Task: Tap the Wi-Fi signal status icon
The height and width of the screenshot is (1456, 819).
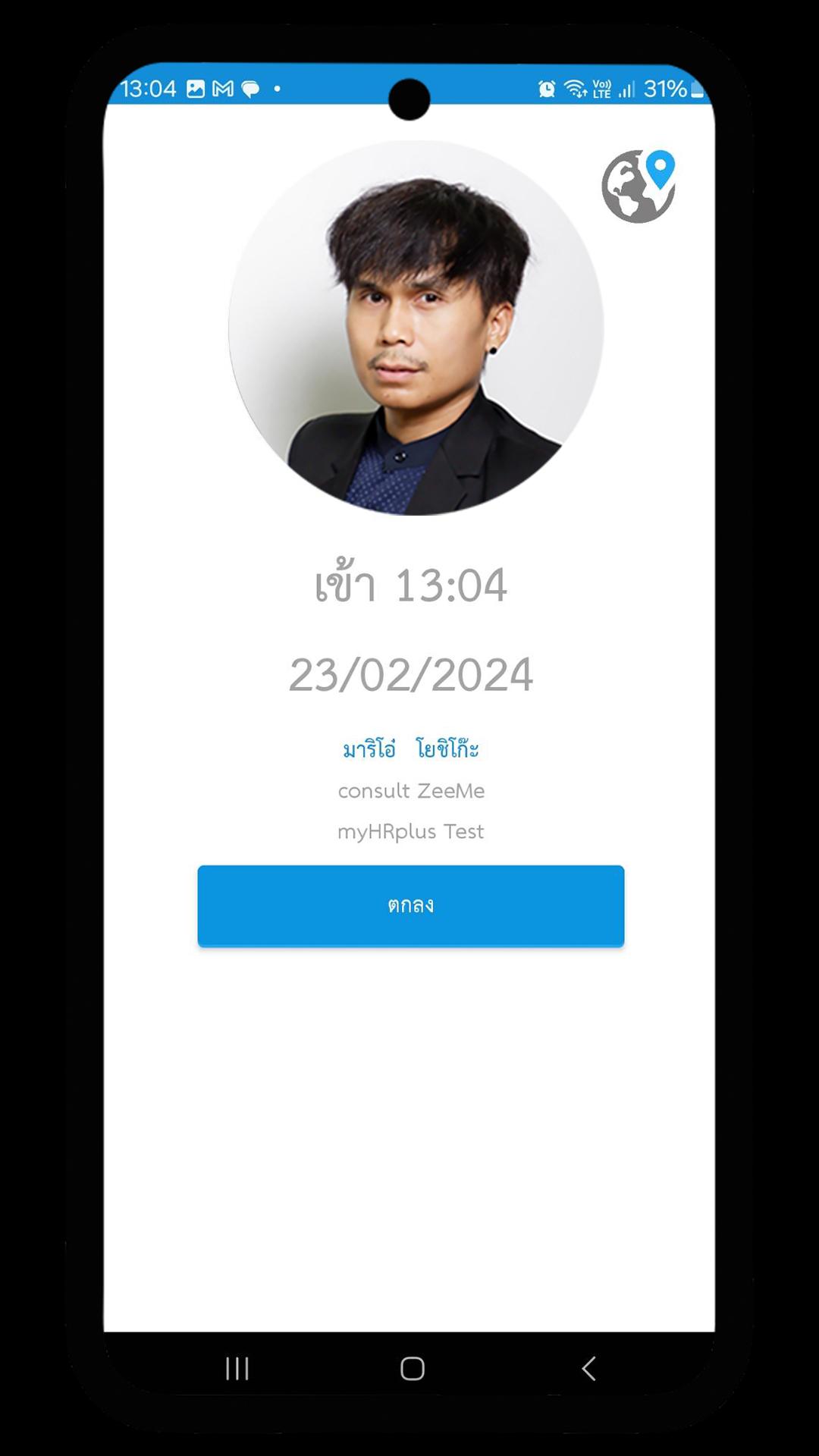Action: pyautogui.click(x=576, y=89)
